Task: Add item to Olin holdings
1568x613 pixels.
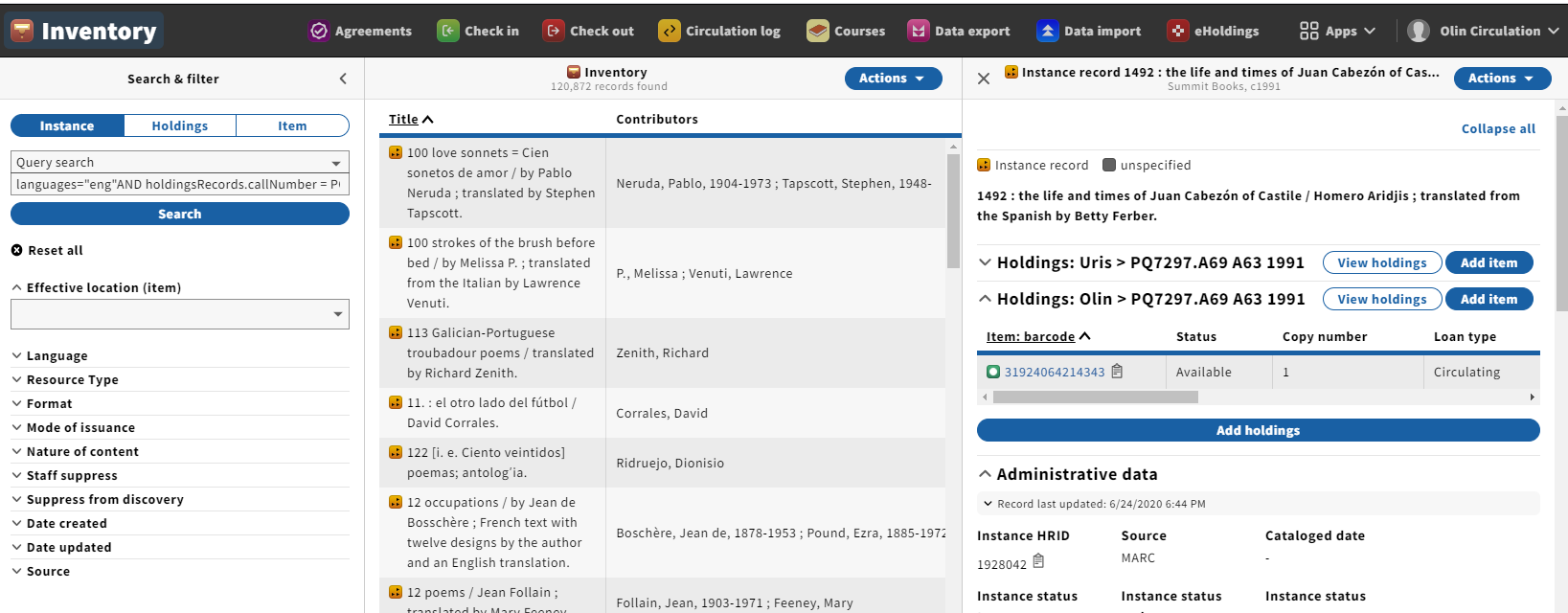Action: [1489, 299]
